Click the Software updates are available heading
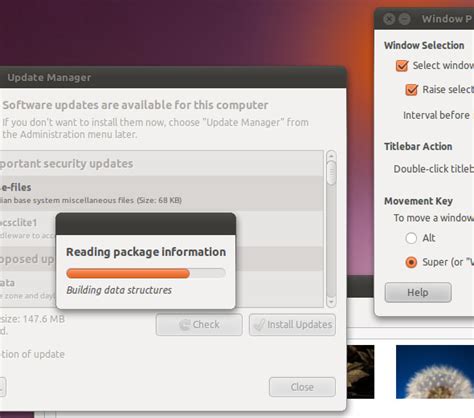The height and width of the screenshot is (418, 474). [135, 105]
